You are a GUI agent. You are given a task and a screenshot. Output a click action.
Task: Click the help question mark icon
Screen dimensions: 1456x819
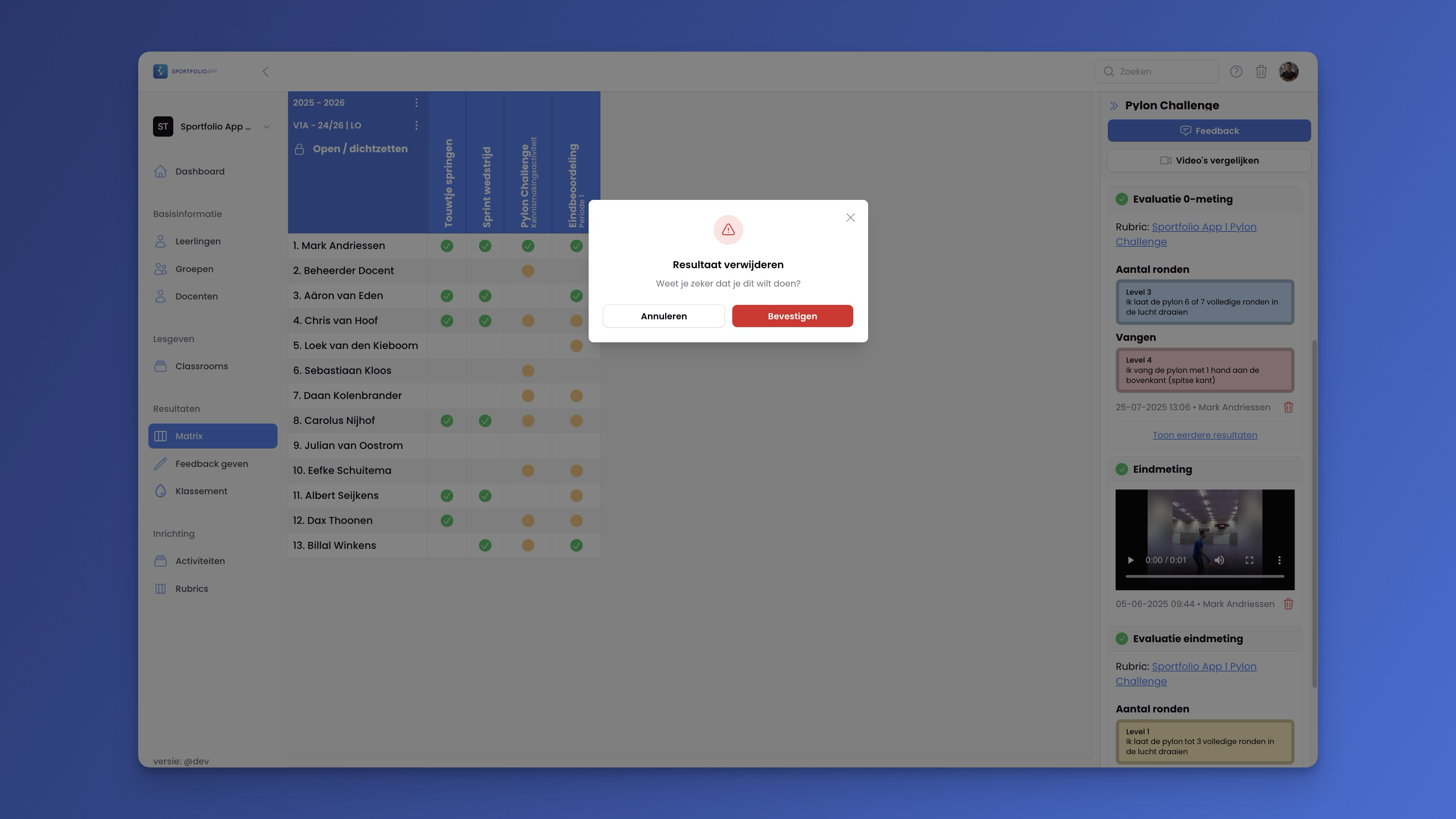(1235, 72)
